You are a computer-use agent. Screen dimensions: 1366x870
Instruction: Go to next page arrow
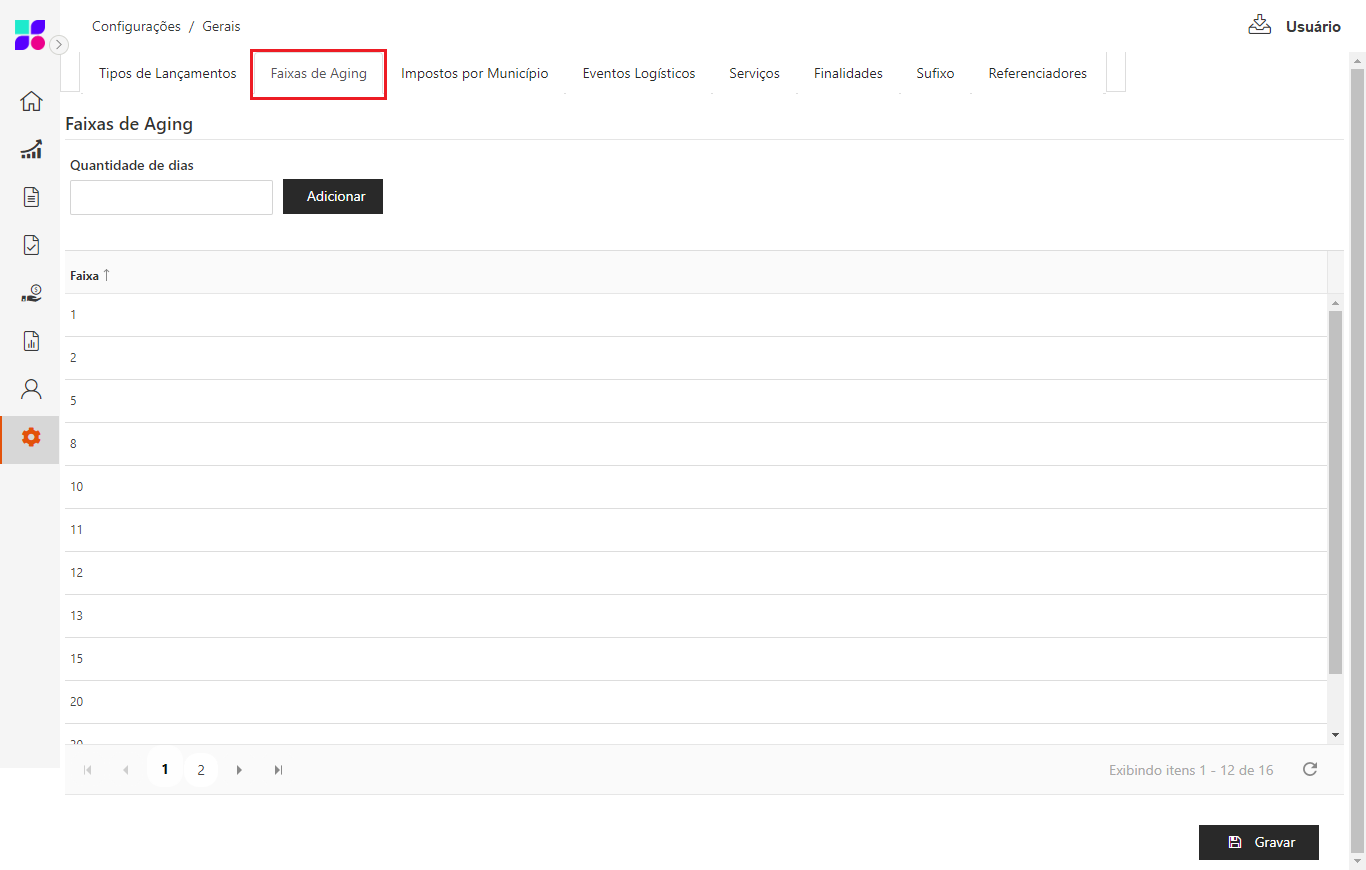point(239,770)
